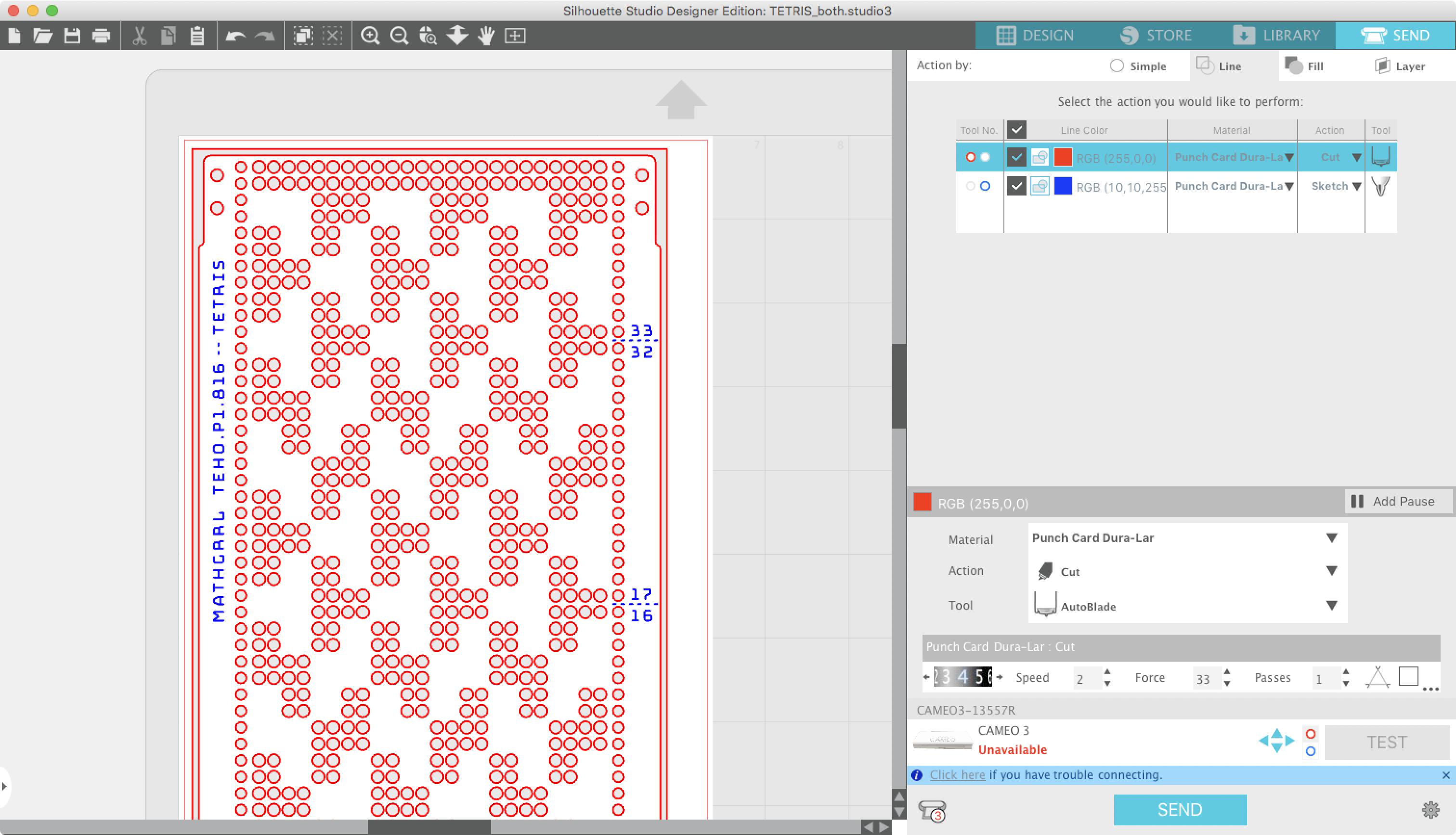The width and height of the screenshot is (1456, 835).
Task: Print the design
Action: [101, 36]
